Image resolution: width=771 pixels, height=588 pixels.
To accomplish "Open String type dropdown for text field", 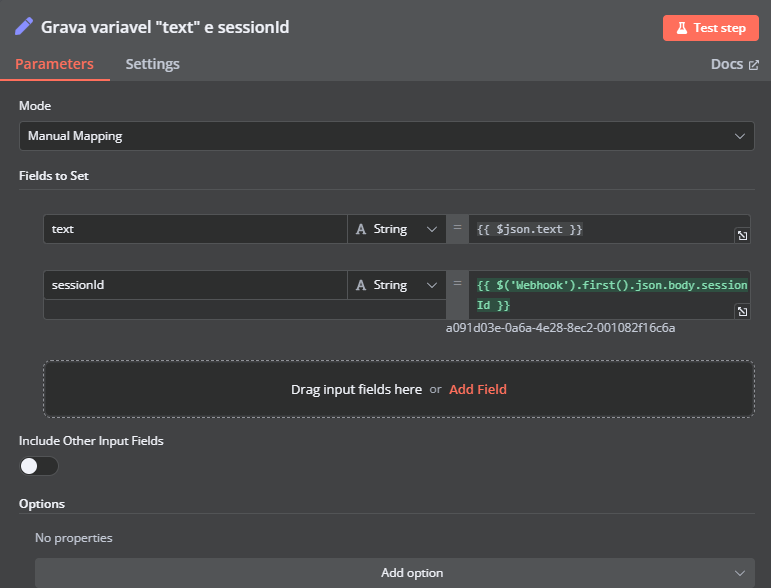I will click(396, 229).
